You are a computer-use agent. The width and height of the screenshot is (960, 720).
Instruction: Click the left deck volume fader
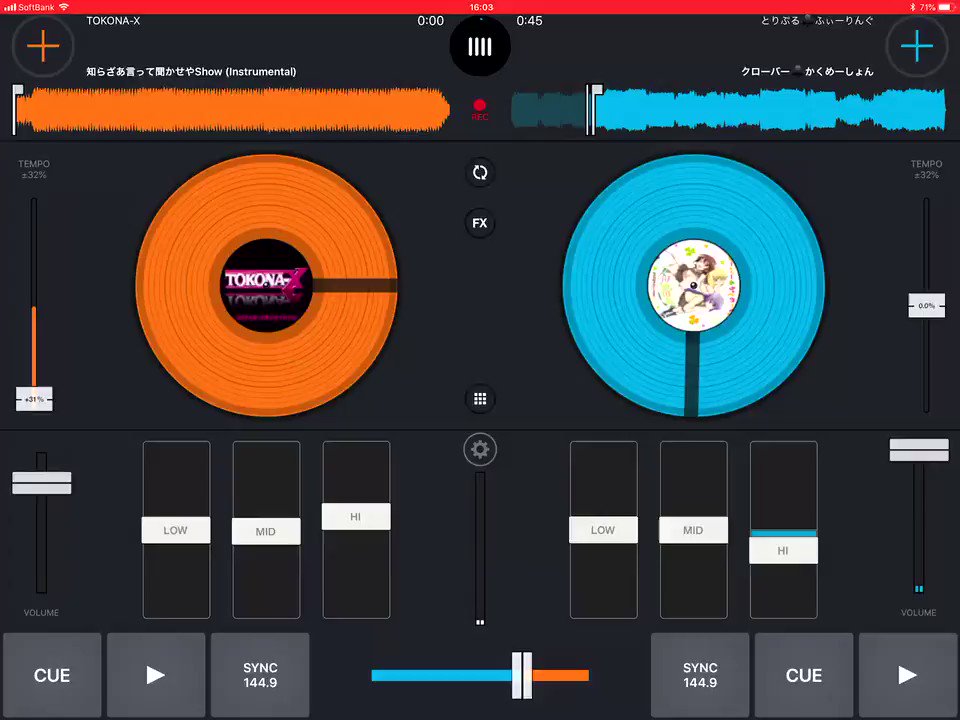point(42,483)
